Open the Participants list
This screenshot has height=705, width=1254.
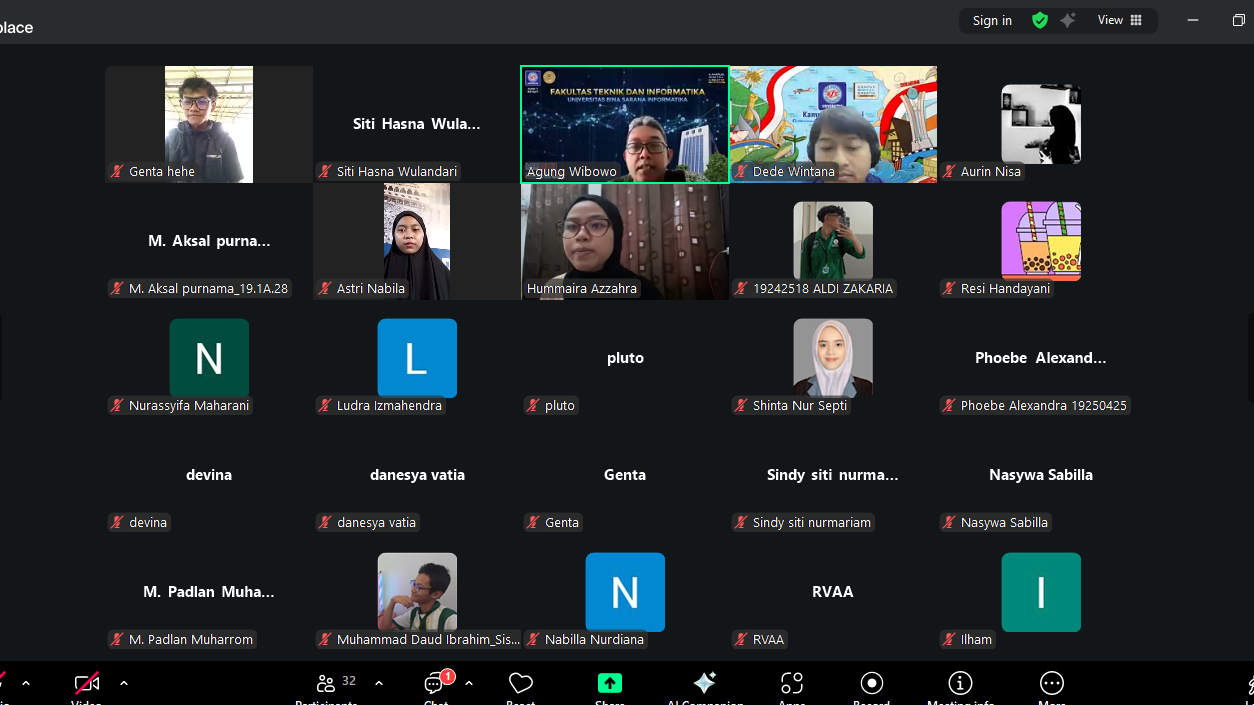pos(326,684)
